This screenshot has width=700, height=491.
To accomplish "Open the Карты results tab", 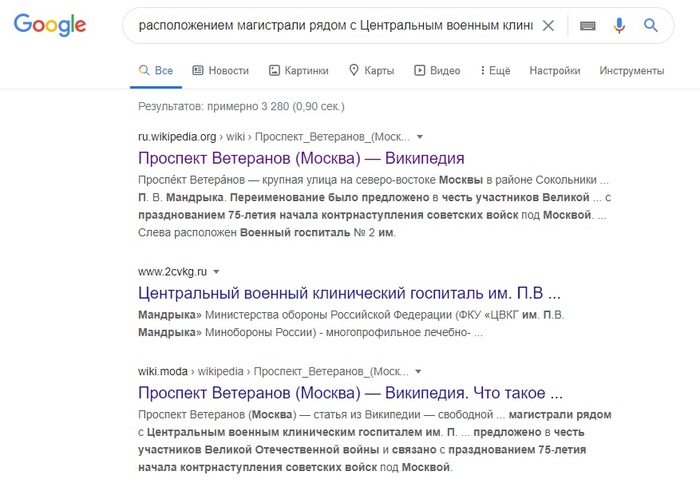I will pyautogui.click(x=371, y=71).
